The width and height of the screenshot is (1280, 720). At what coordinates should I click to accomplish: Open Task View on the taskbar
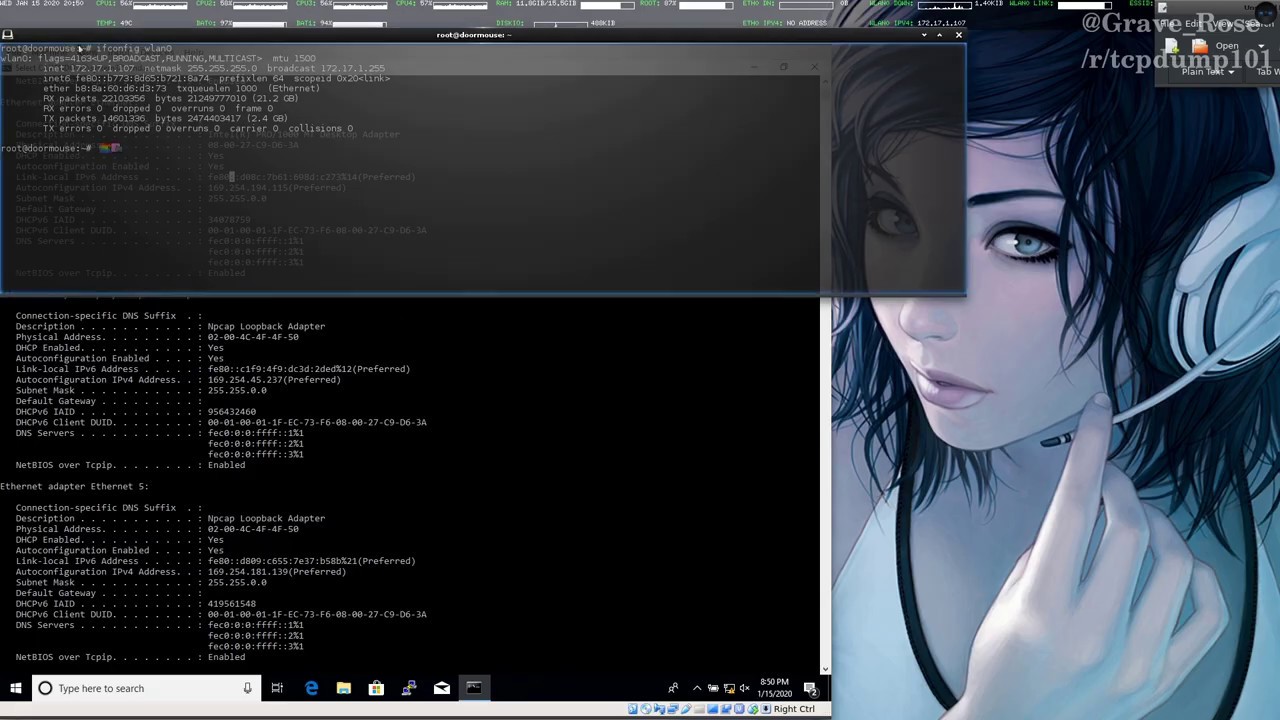point(277,688)
